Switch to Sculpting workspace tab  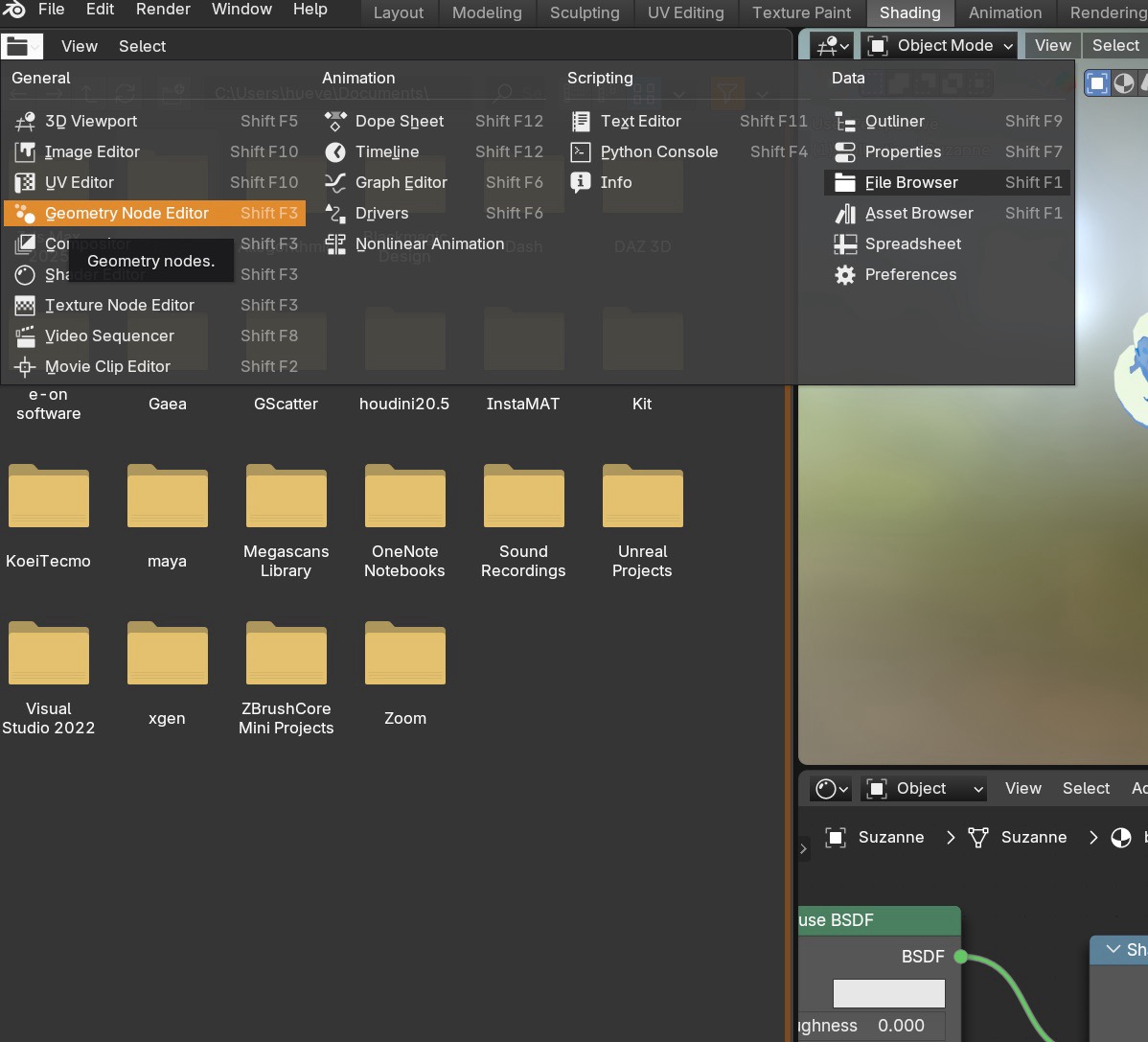(x=585, y=12)
